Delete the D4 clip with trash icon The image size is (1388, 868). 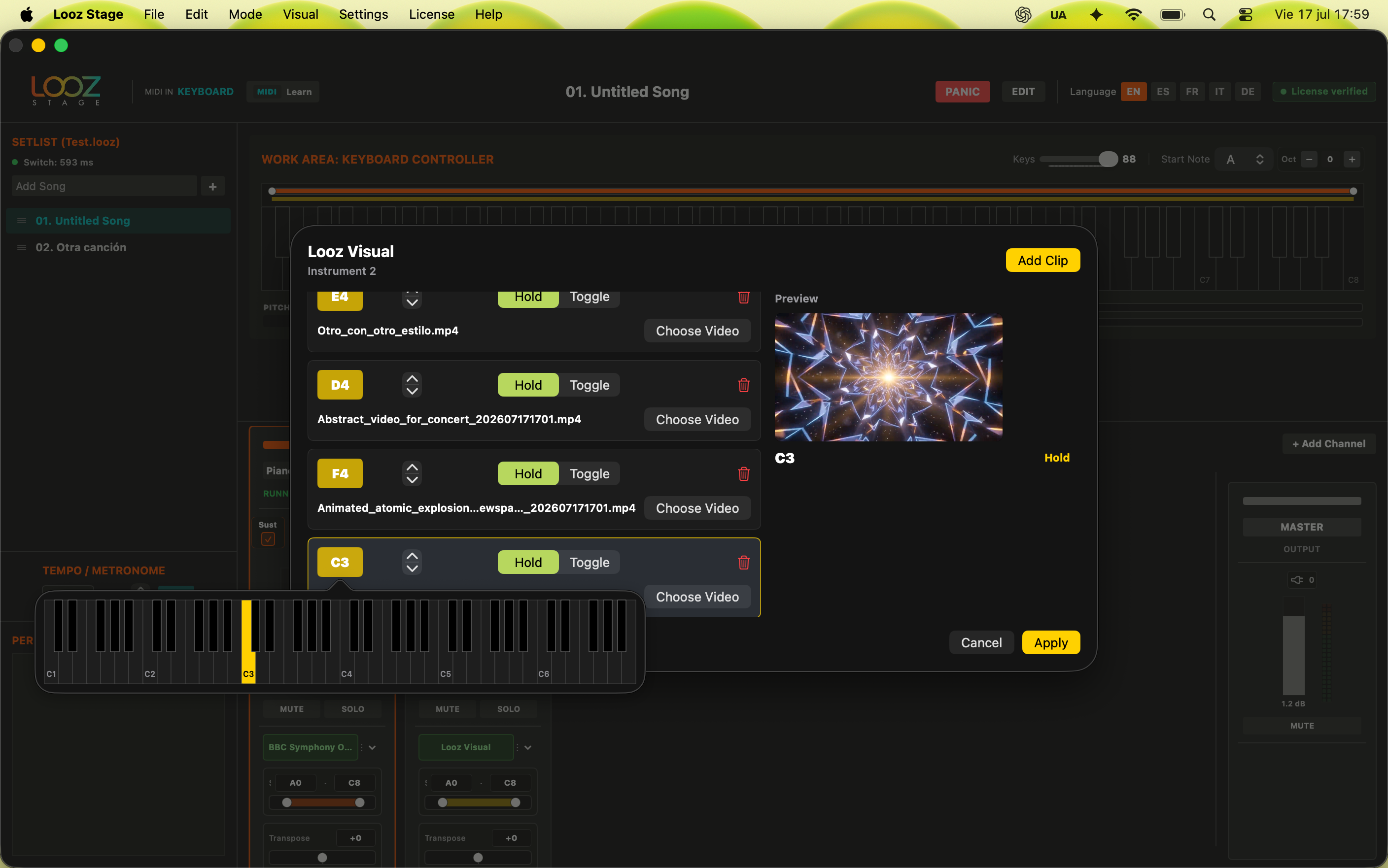point(743,385)
